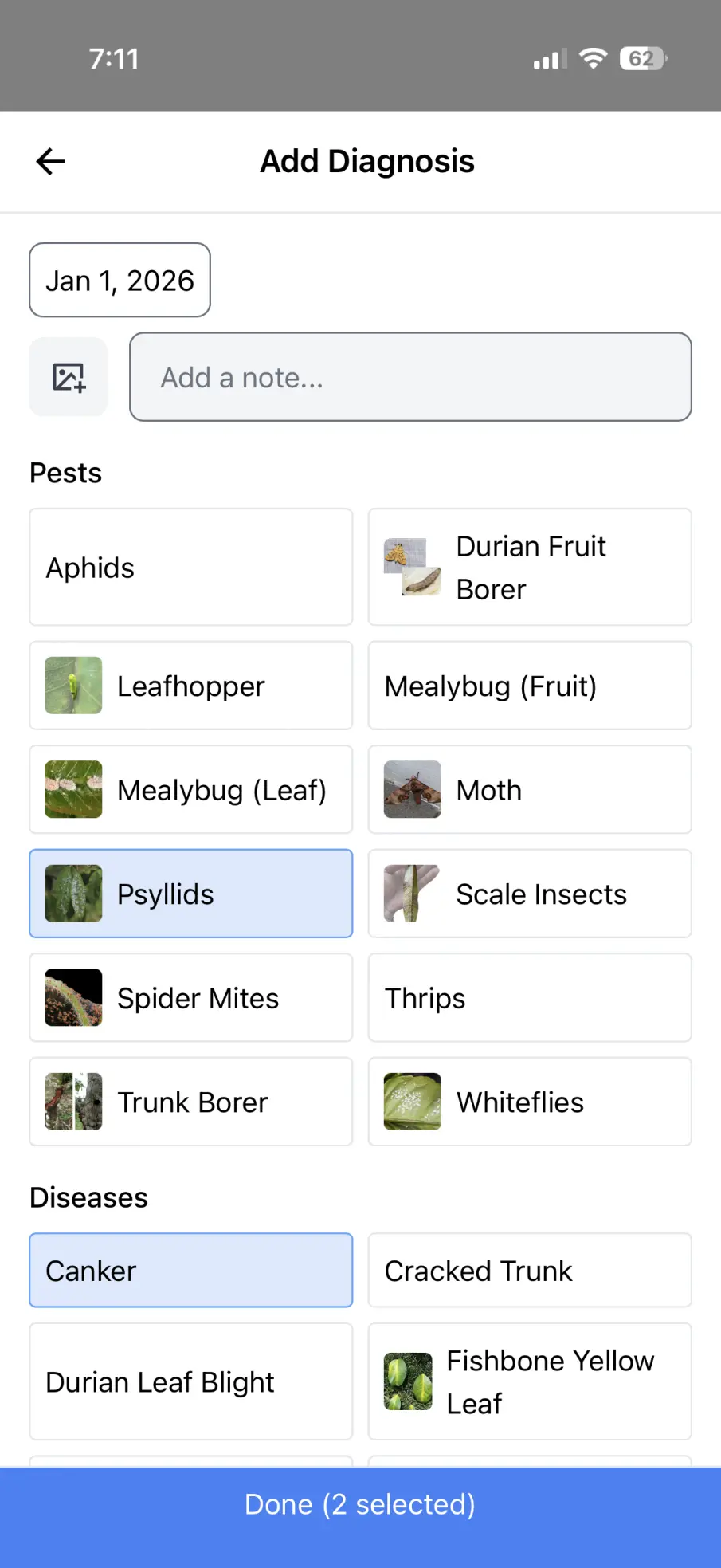The height and width of the screenshot is (1568, 721).
Task: Deselect the Canker disease option
Action: pyautogui.click(x=191, y=1270)
